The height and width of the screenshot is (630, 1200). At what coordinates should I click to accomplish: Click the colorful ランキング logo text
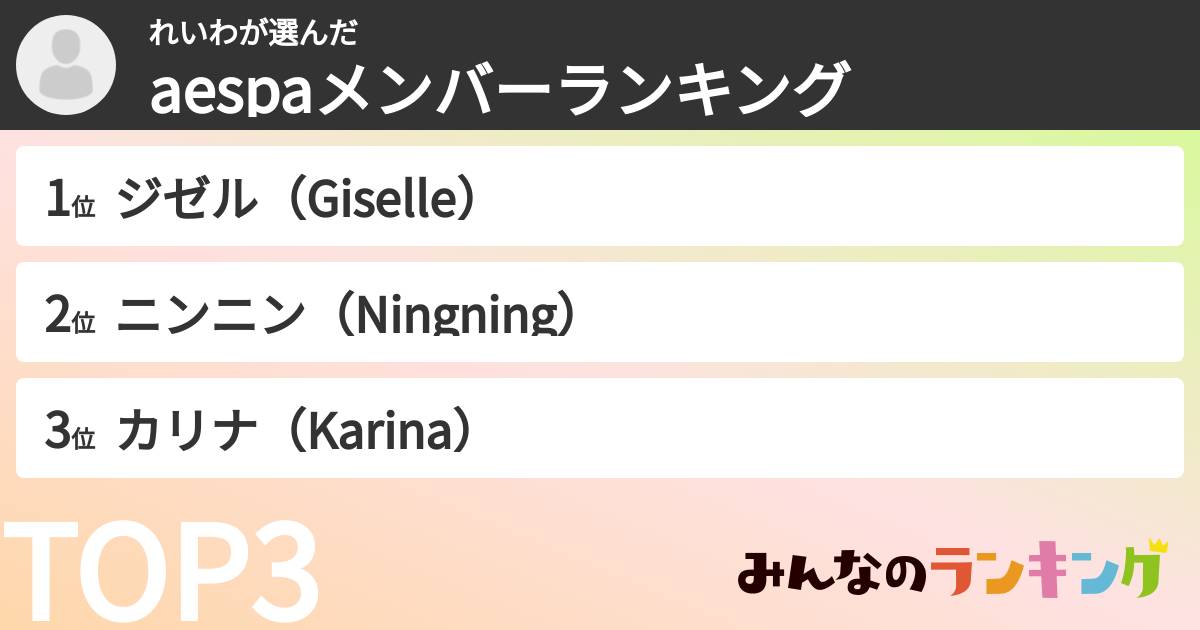pyautogui.click(x=1048, y=573)
